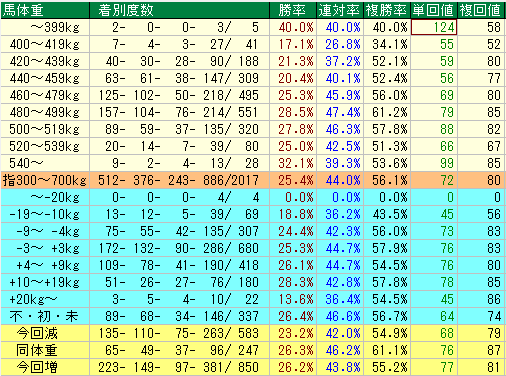Click the 連対率 column header
This screenshot has width=506, height=376.
click(x=340, y=10)
